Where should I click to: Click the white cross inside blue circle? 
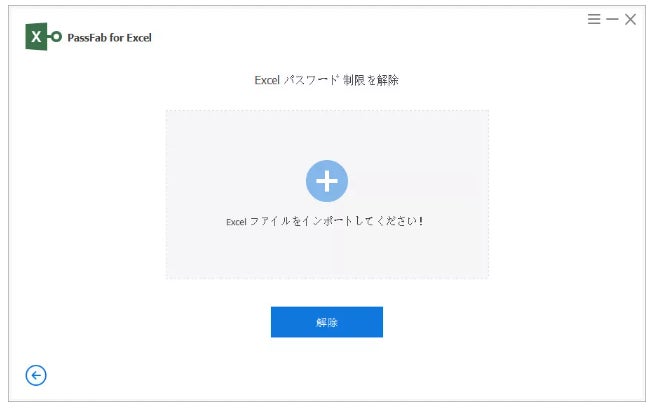pos(327,181)
